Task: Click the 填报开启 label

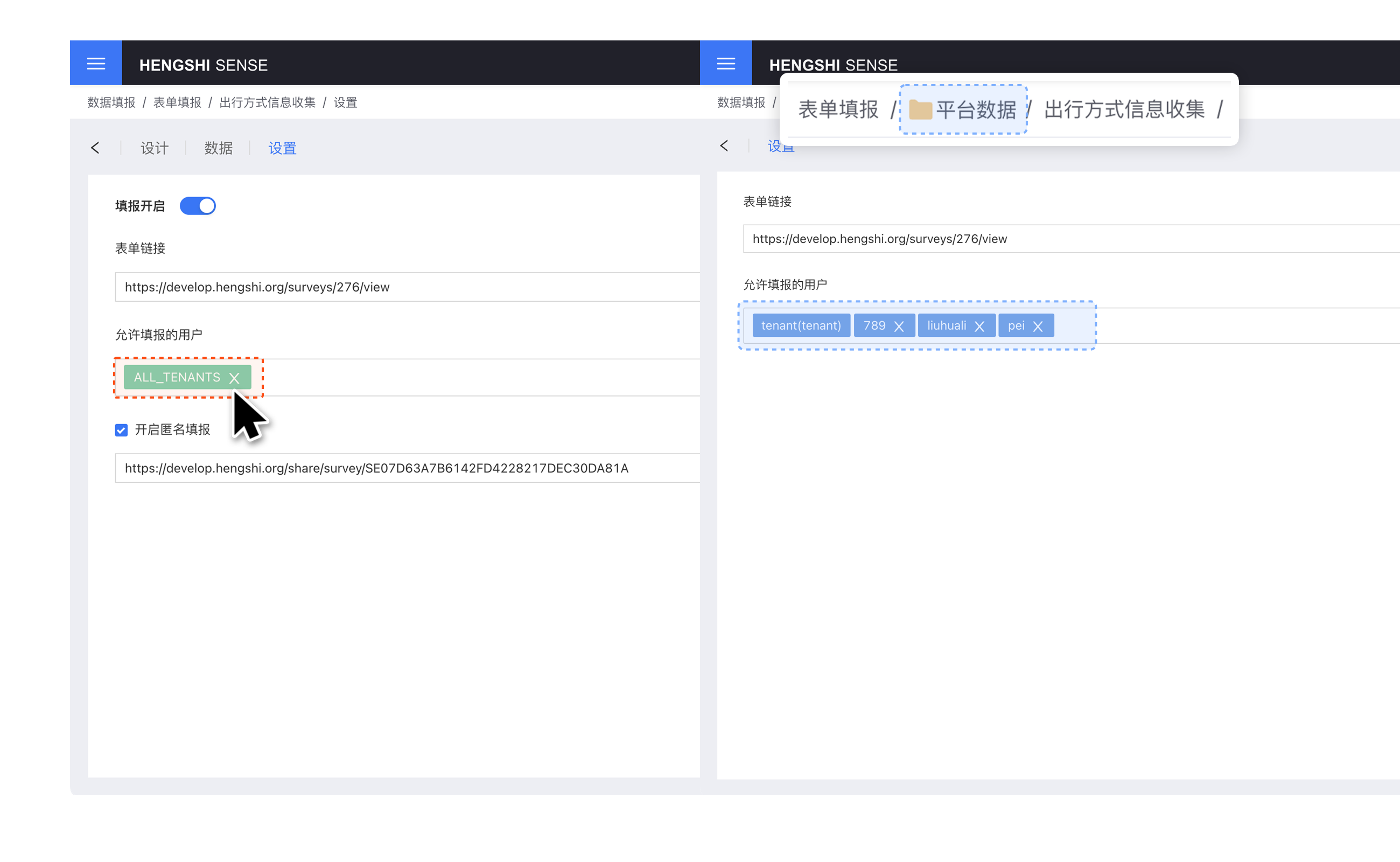Action: click(140, 206)
